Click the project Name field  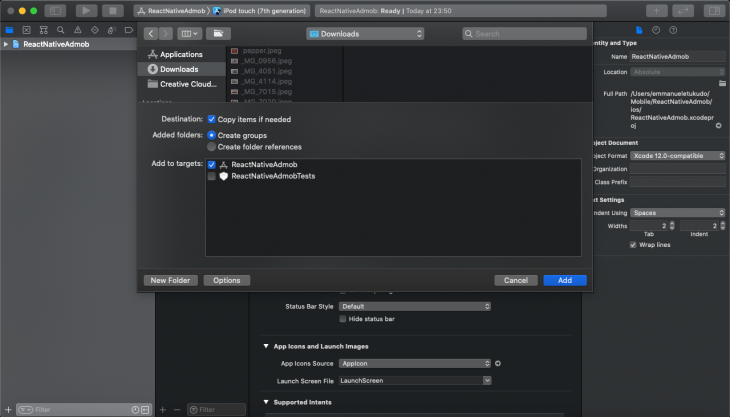point(678,57)
